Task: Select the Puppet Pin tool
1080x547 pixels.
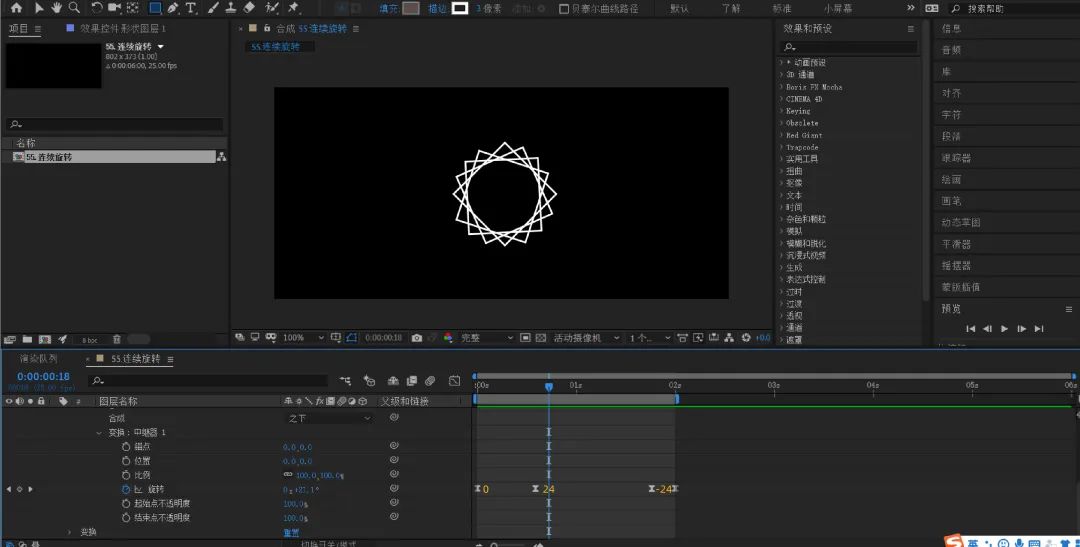Action: pyautogui.click(x=293, y=8)
